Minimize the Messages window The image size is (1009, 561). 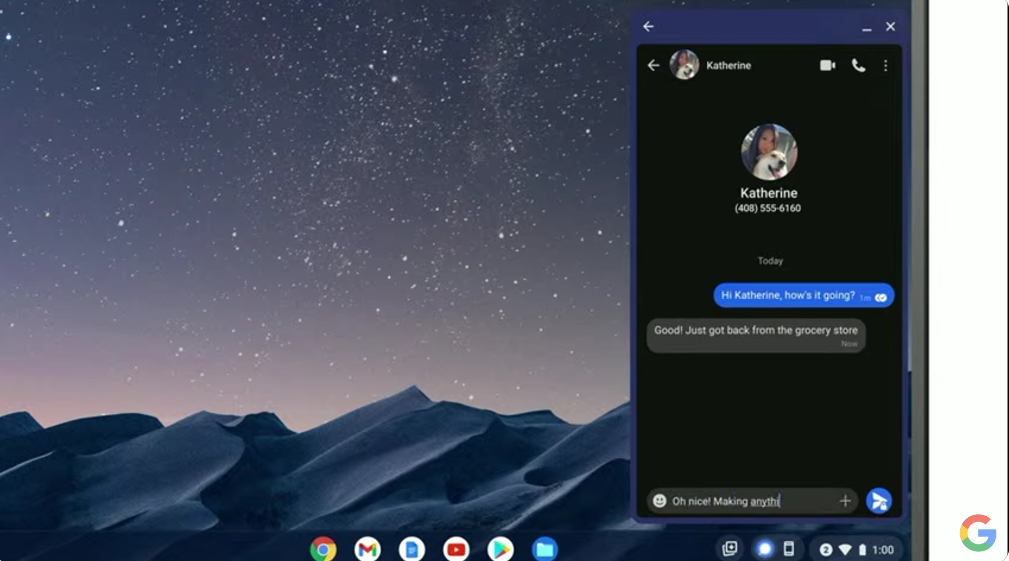tap(867, 28)
